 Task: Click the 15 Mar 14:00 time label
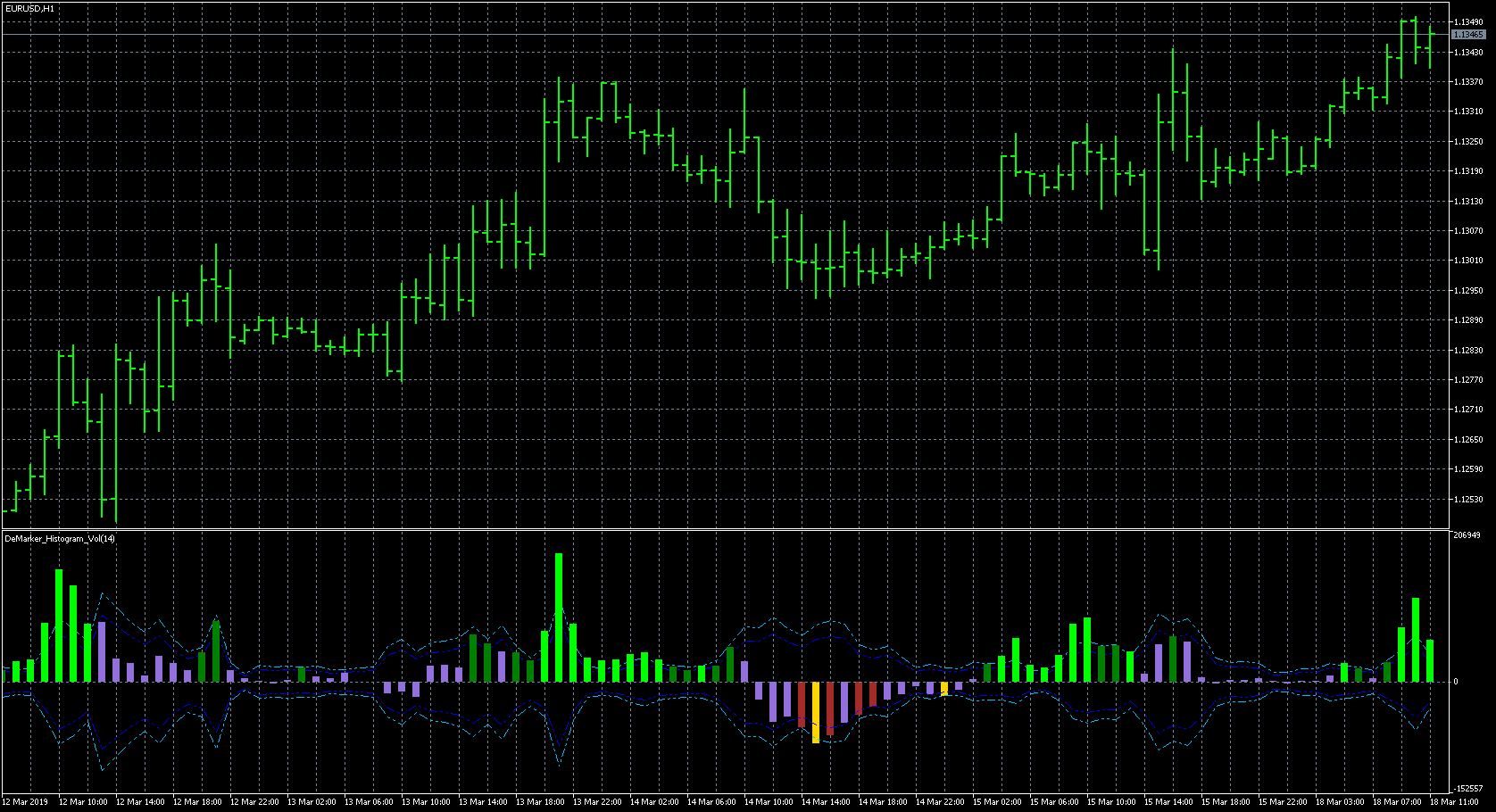click(x=1168, y=801)
